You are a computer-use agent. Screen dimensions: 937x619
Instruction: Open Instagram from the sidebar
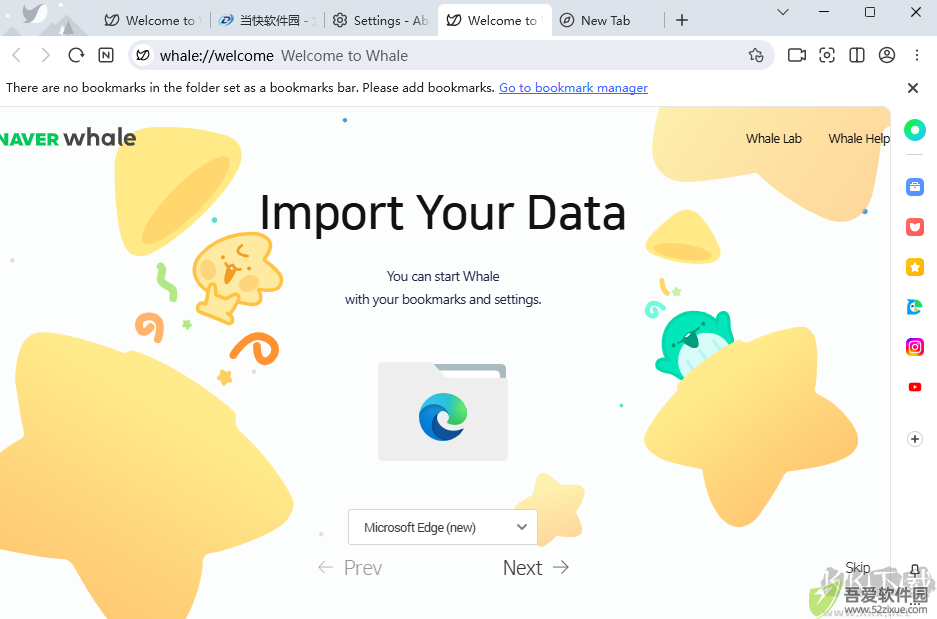[914, 347]
